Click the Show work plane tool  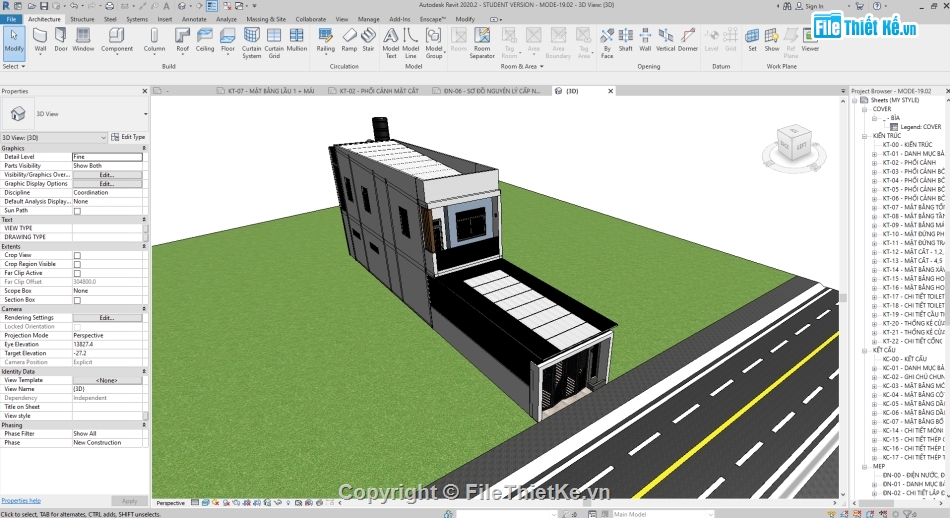771,40
